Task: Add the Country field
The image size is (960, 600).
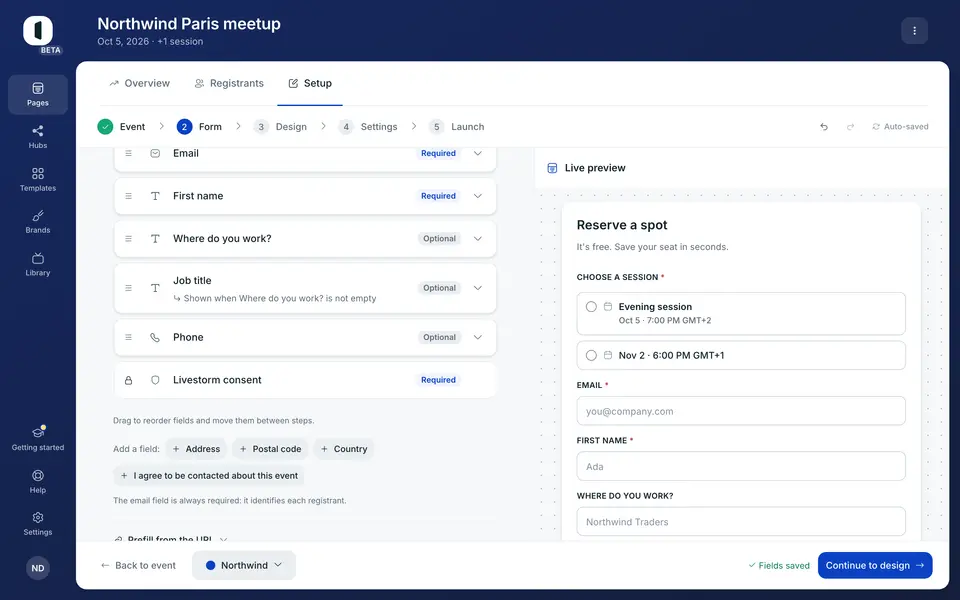Action: coord(343,449)
